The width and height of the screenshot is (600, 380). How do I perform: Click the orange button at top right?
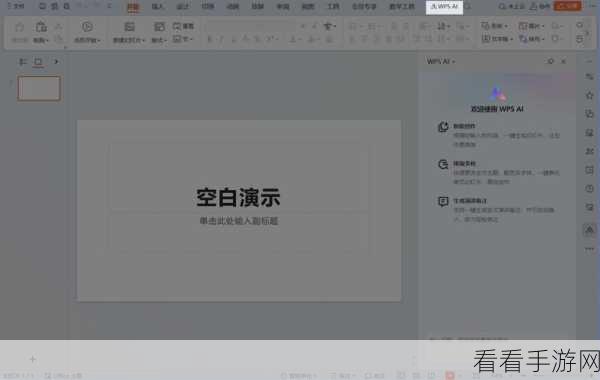coord(568,6)
